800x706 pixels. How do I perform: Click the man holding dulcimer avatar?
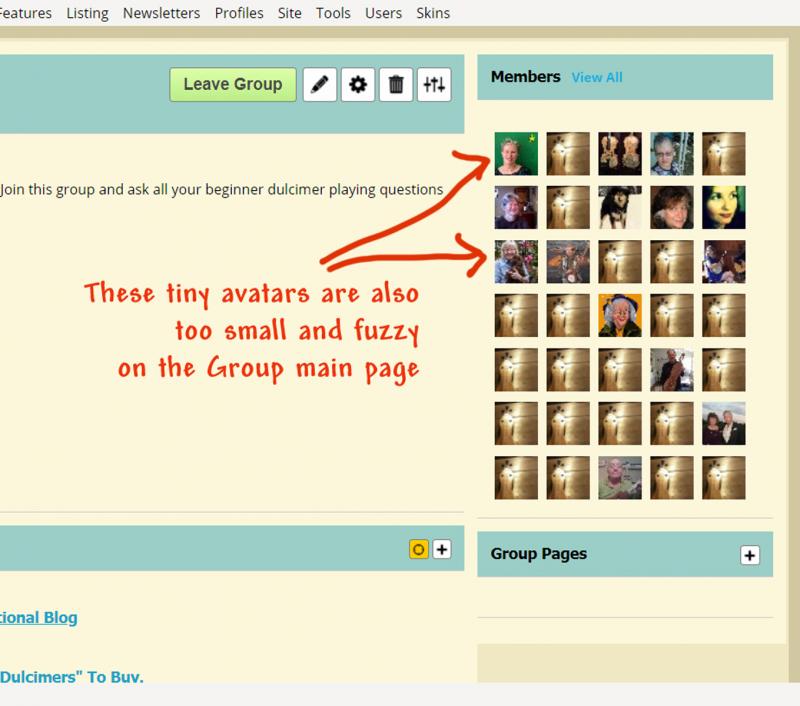671,370
